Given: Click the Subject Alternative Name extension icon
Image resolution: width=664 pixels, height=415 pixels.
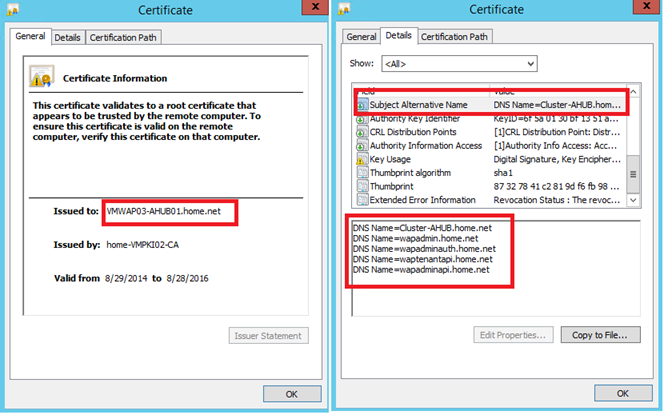Looking at the screenshot, I should [362, 105].
